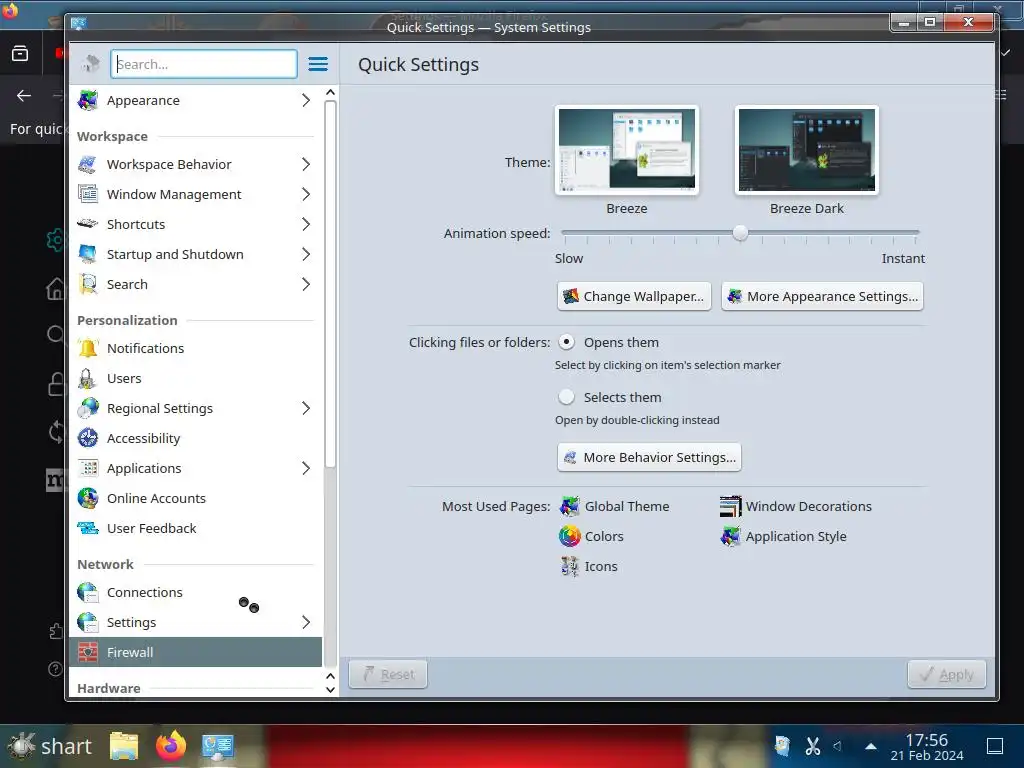
Task: Click the home icon button beside search
Action: coord(90,64)
